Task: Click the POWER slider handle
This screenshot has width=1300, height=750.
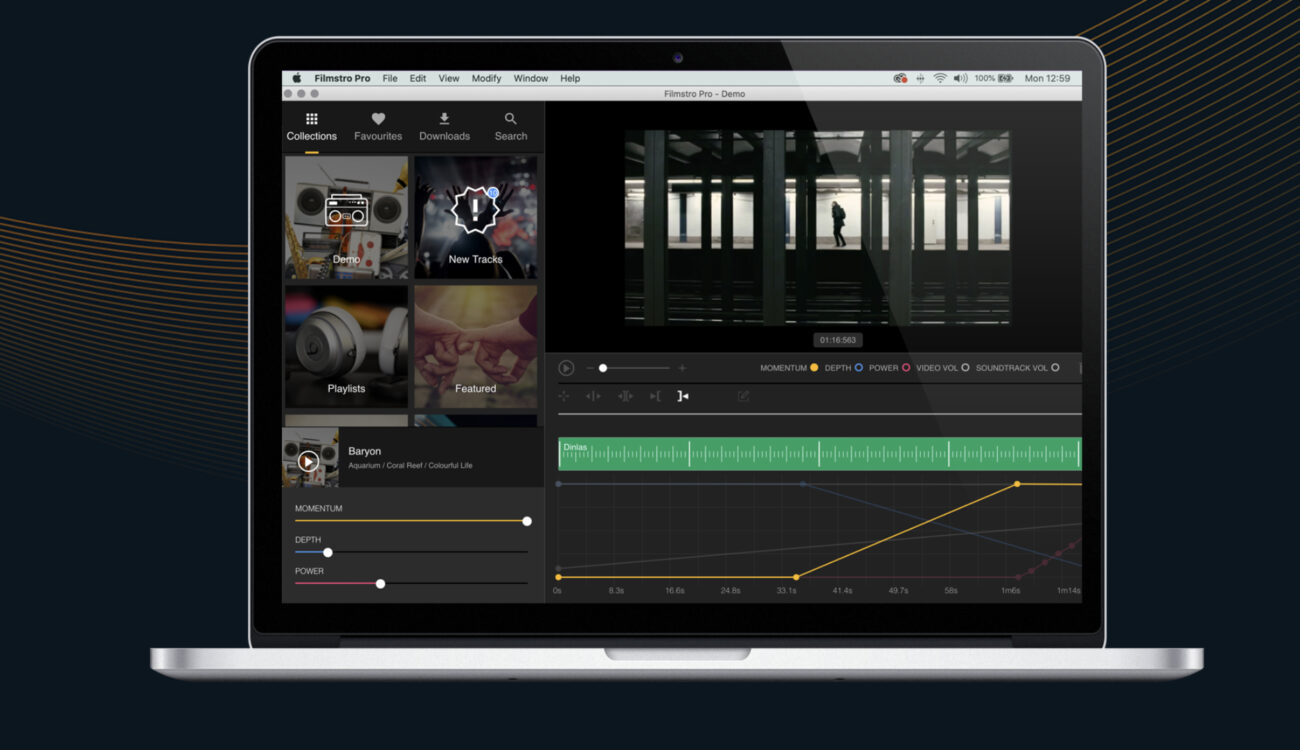Action: 380,583
